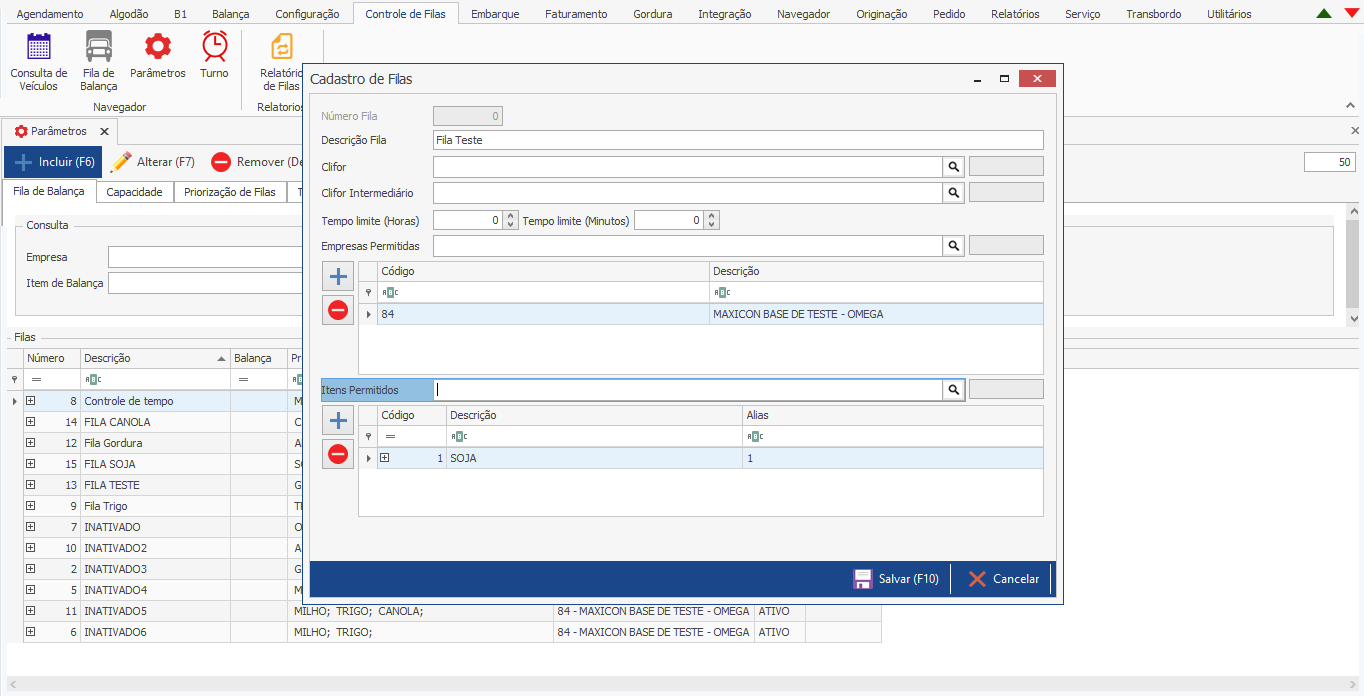
Task: Sort Filas grid by Descrição column header
Action: pos(155,358)
